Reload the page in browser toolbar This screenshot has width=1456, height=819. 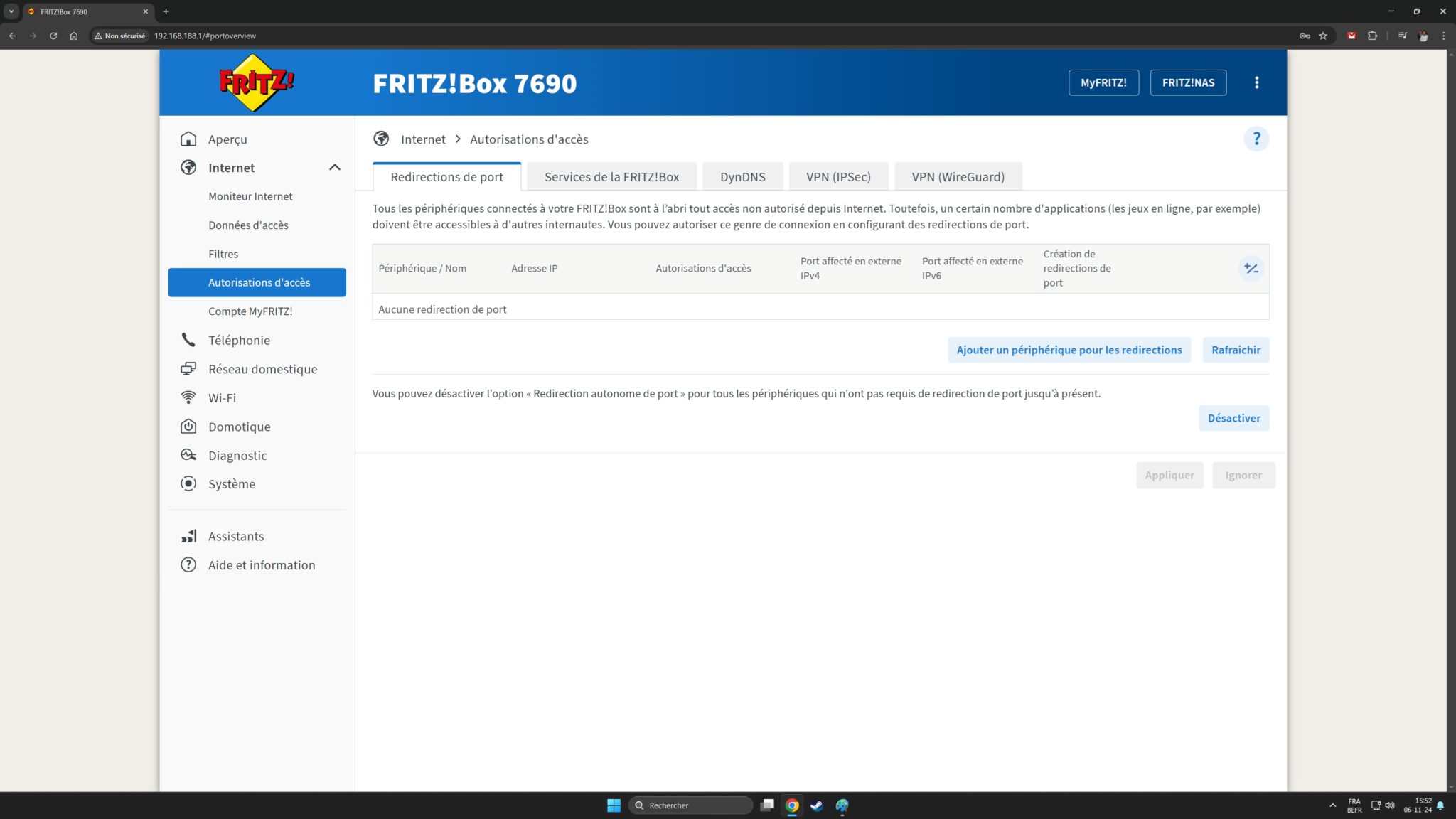53,36
